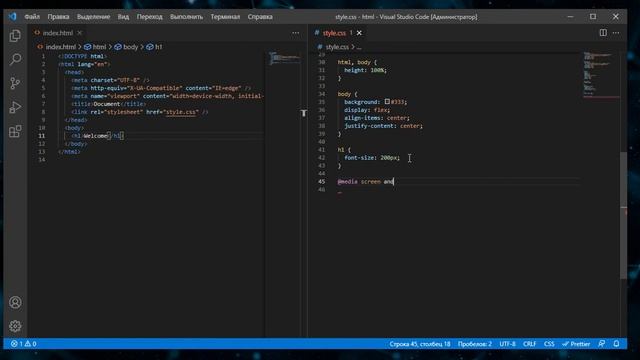Open the Справка menu
Viewport: 640px width, 360px height.
coord(260,17)
